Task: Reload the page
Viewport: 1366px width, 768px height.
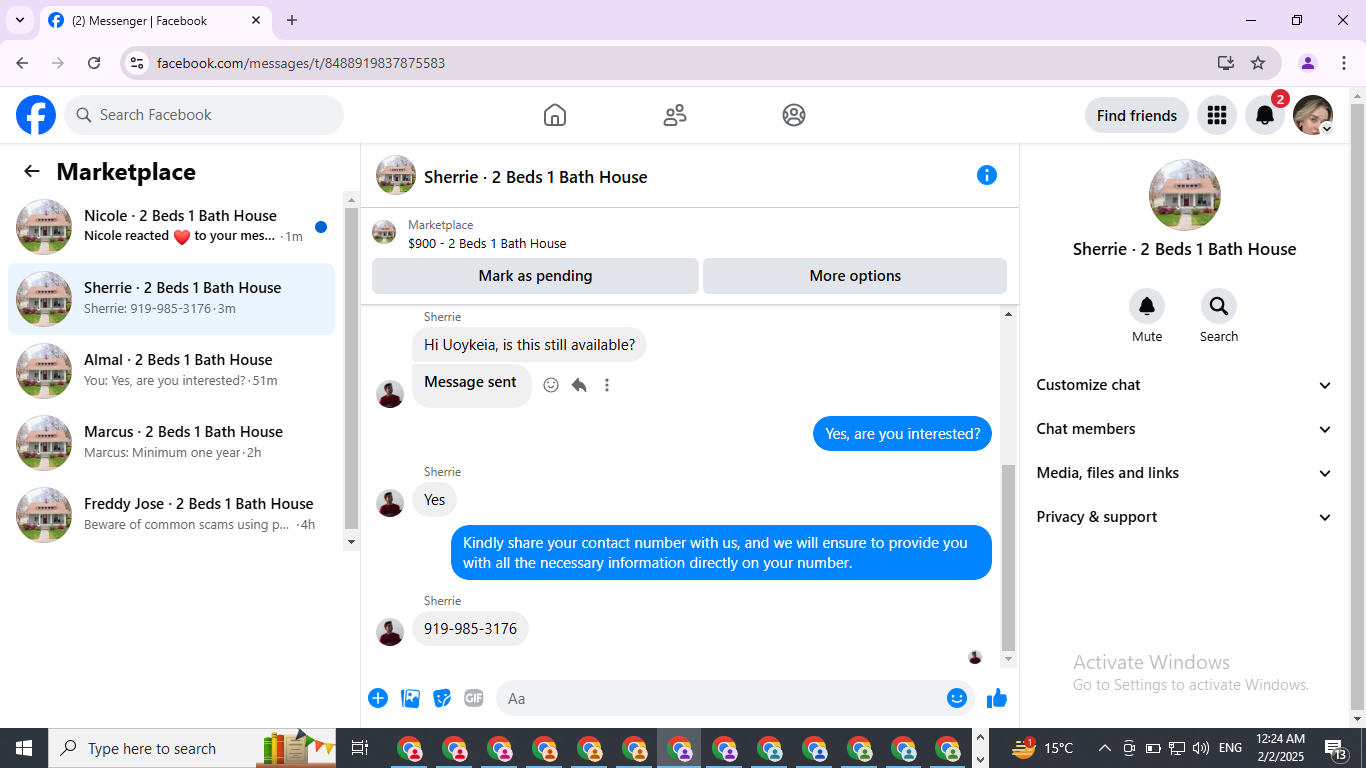Action: coord(94,63)
